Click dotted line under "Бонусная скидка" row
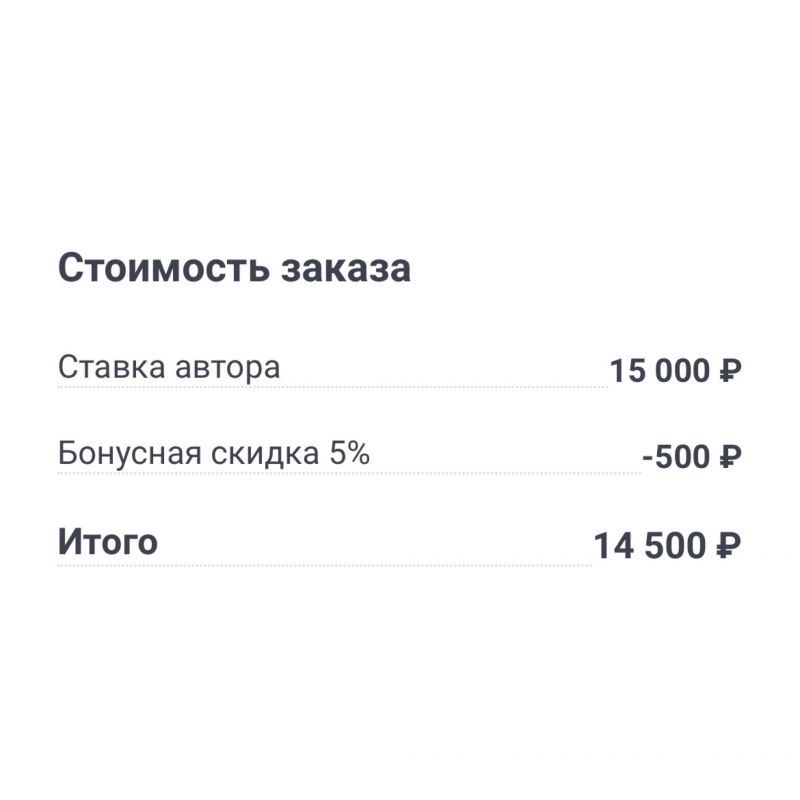Viewport: 800px width, 800px height. (348, 472)
